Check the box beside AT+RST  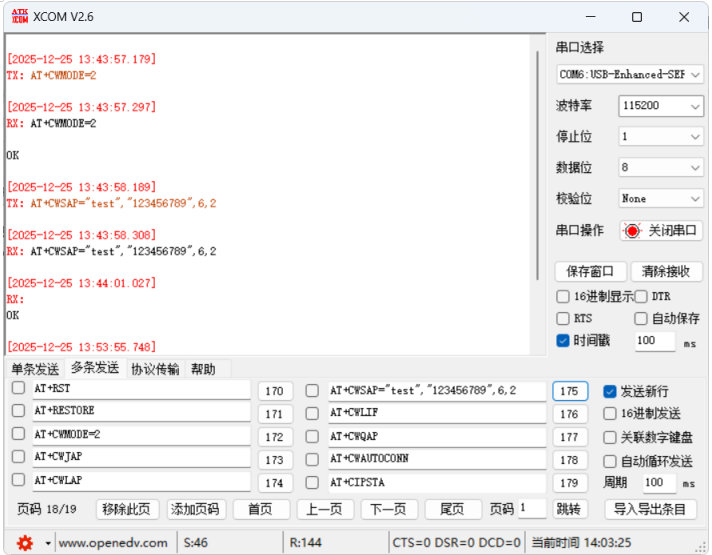[18, 388]
